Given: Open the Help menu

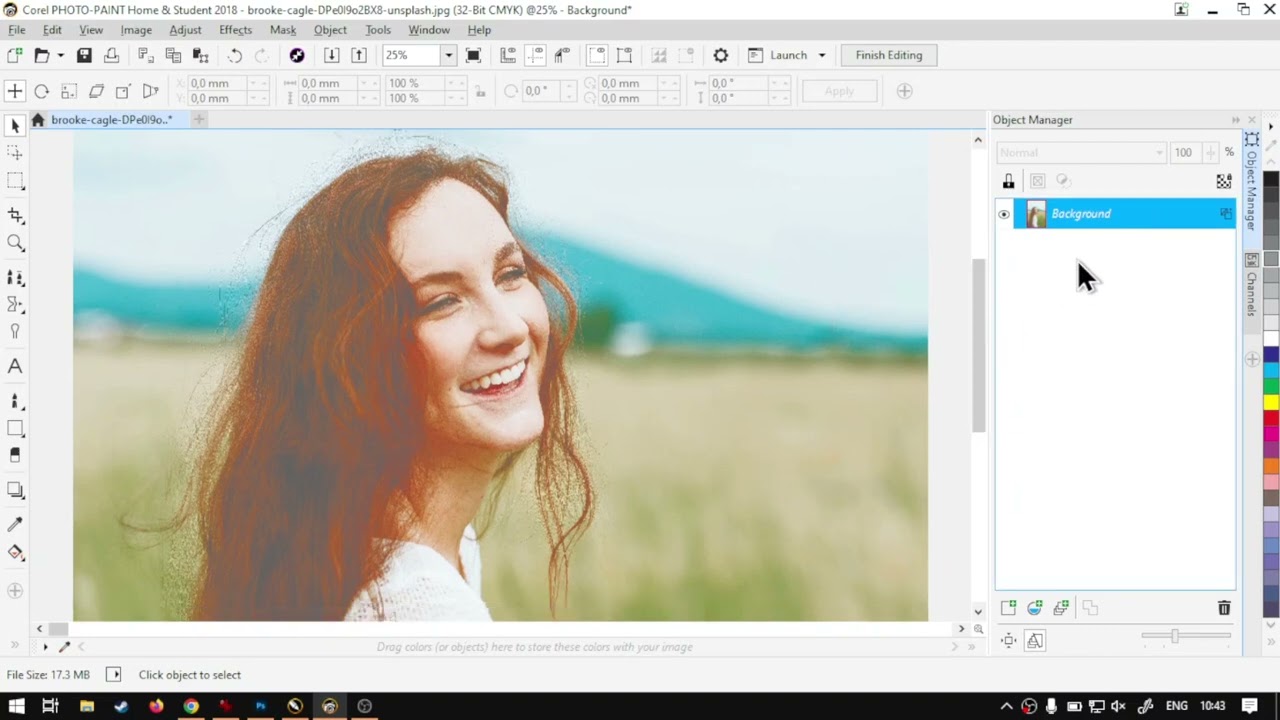Looking at the screenshot, I should click(x=479, y=30).
